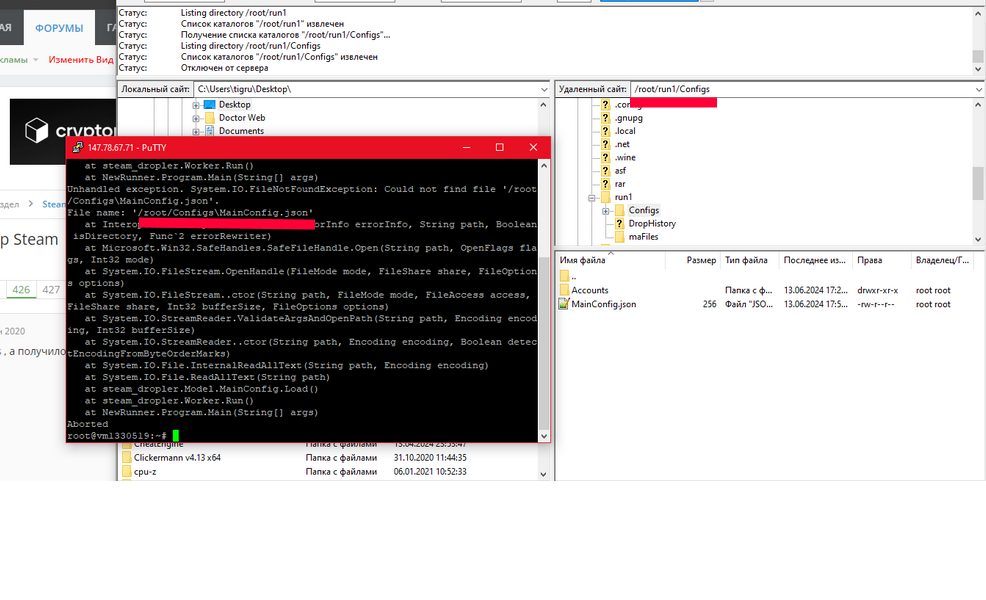The image size is (986, 600).
Task: Select the 'Listing directory /root/run1/Configs' log line
Action: 250,46
